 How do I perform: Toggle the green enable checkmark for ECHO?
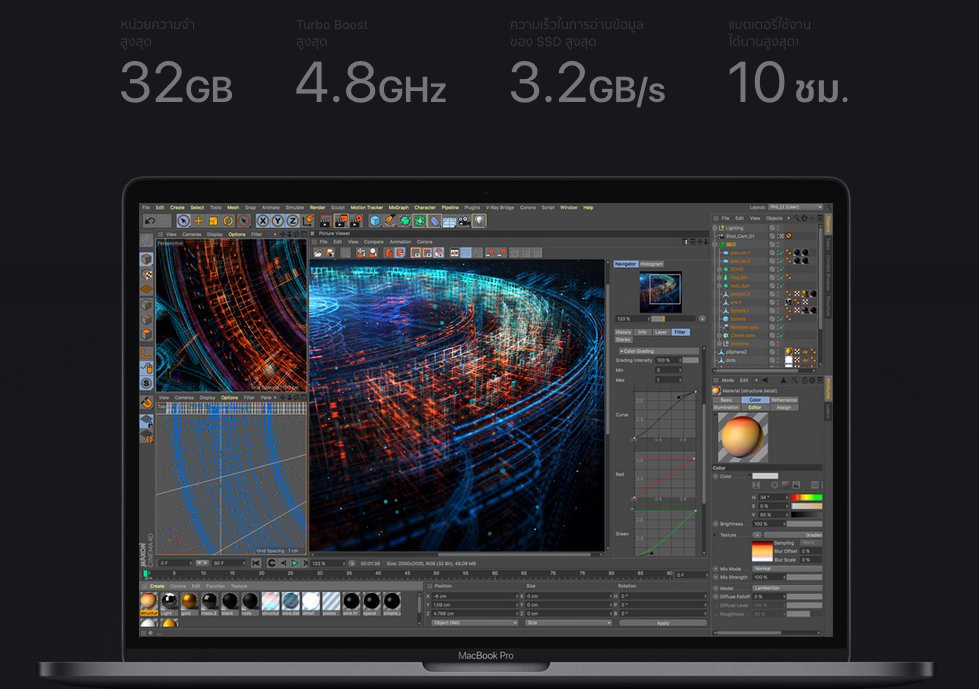click(x=781, y=270)
